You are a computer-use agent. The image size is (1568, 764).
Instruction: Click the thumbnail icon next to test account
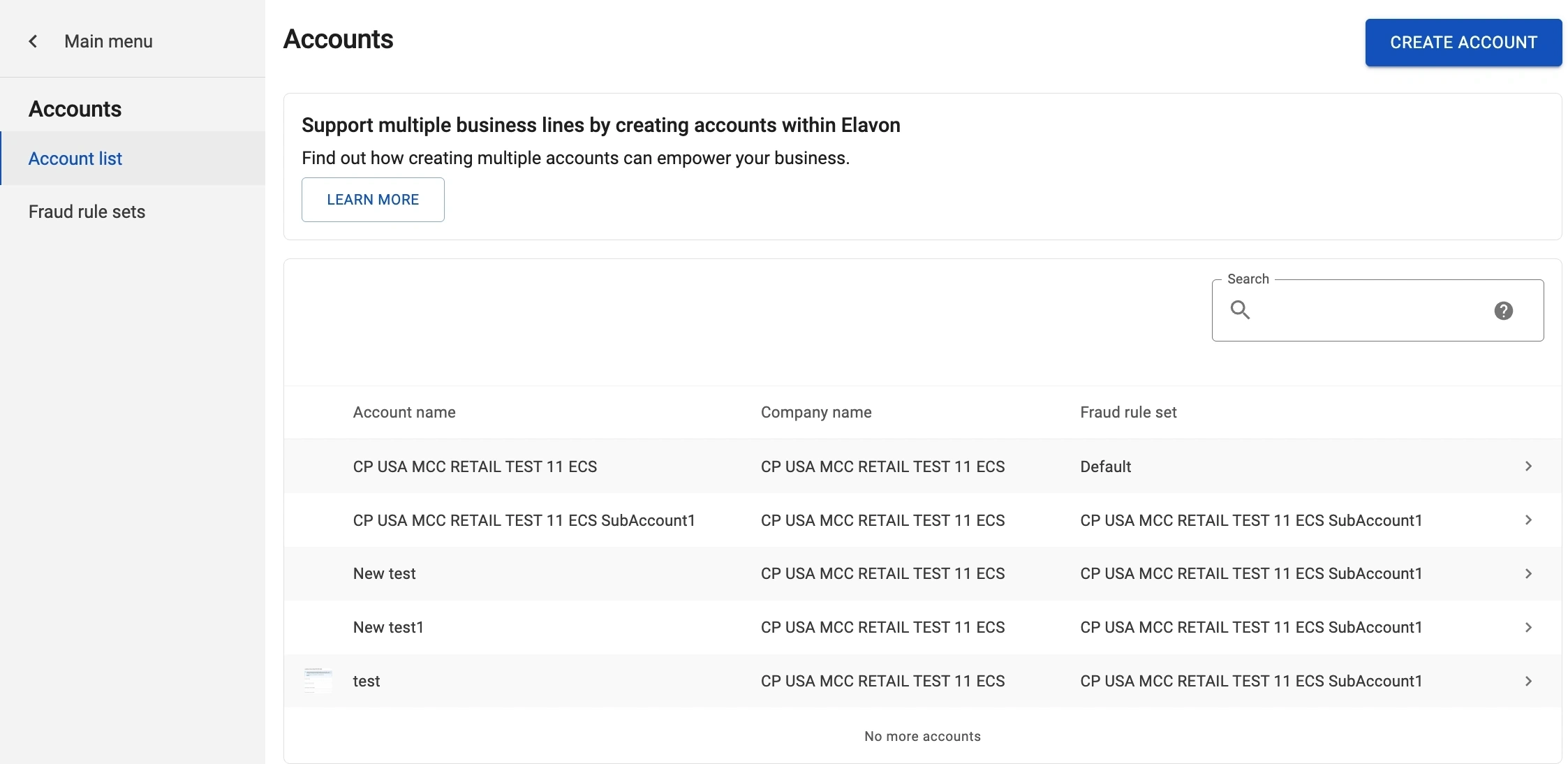click(x=318, y=680)
